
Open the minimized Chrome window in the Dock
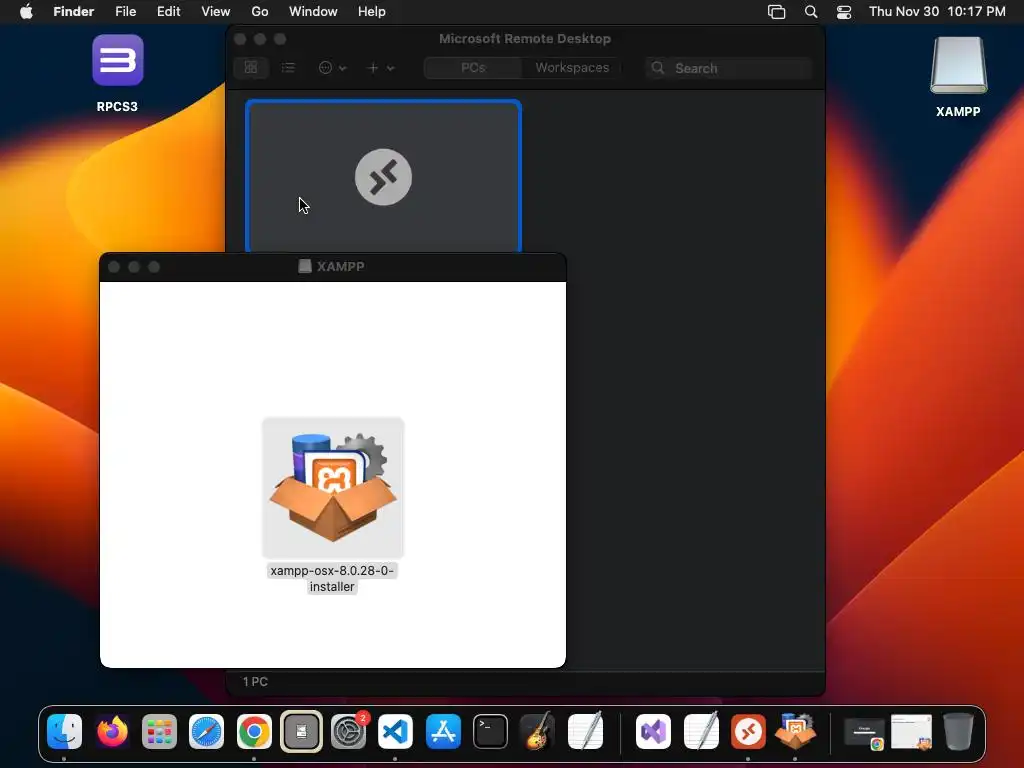click(x=865, y=733)
